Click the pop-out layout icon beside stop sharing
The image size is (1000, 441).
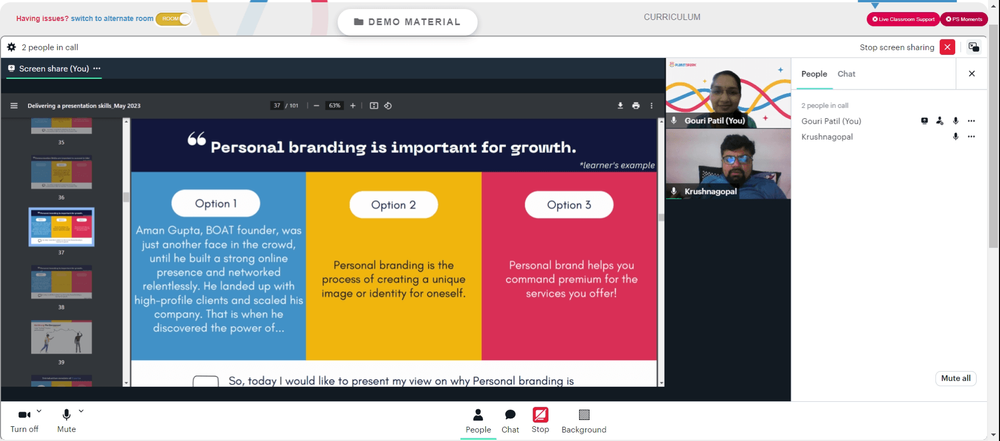pos(974,47)
